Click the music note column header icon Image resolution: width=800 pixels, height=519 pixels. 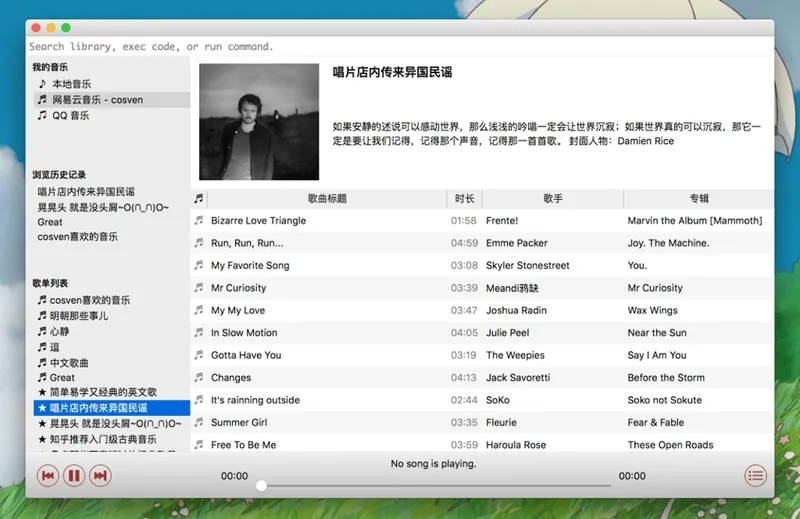[198, 199]
